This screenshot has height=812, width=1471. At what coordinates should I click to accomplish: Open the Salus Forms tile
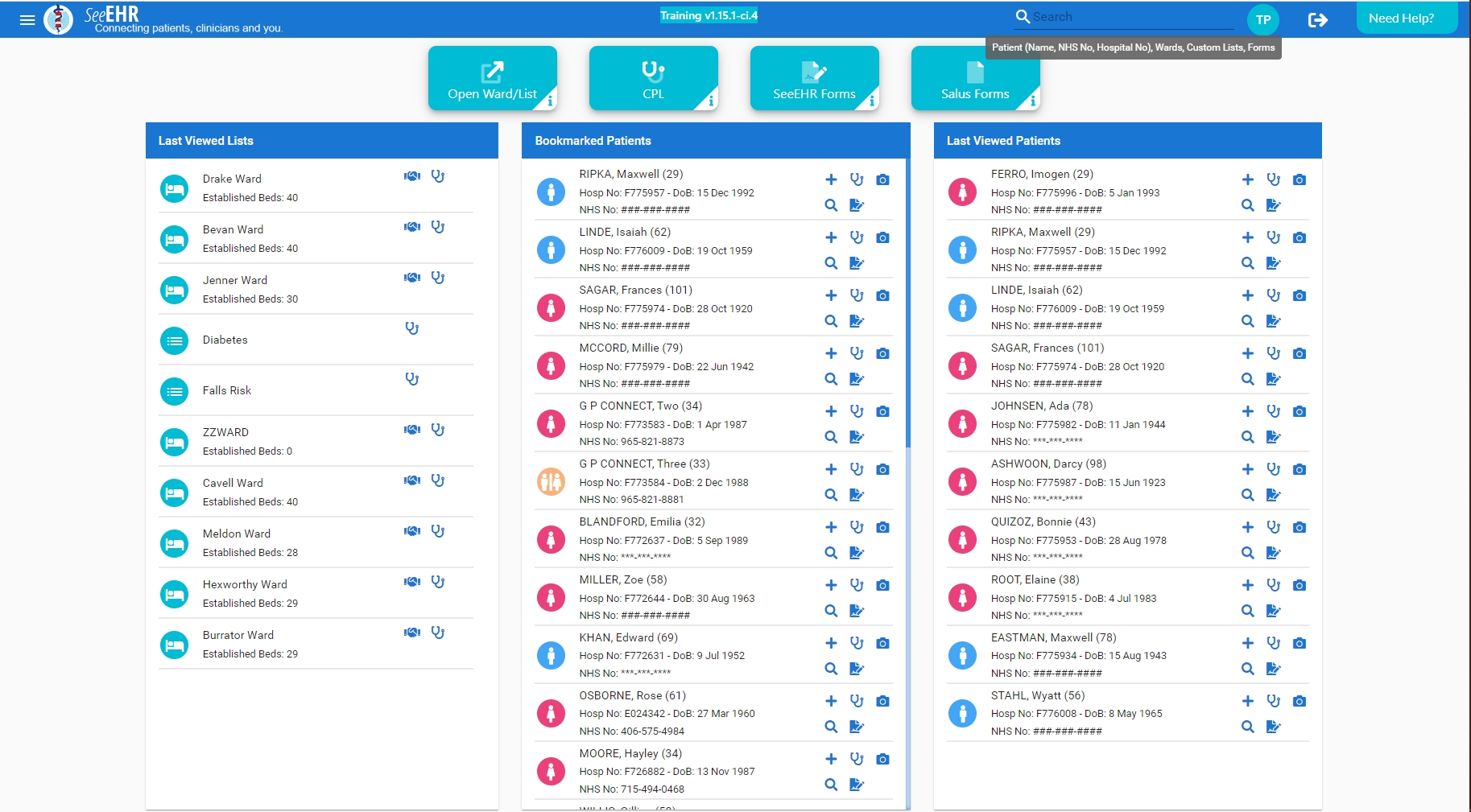pyautogui.click(x=975, y=78)
